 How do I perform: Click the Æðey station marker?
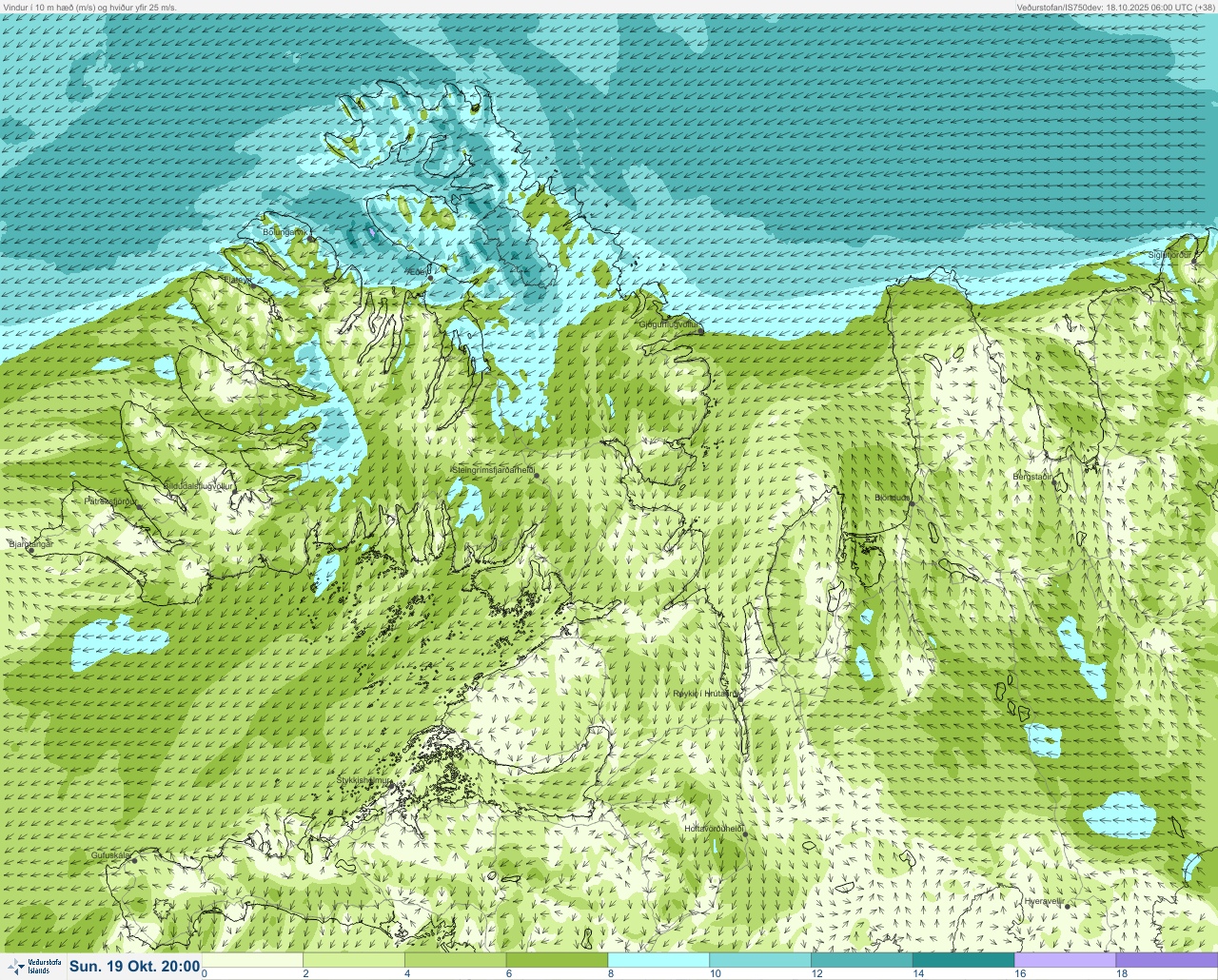point(430,279)
